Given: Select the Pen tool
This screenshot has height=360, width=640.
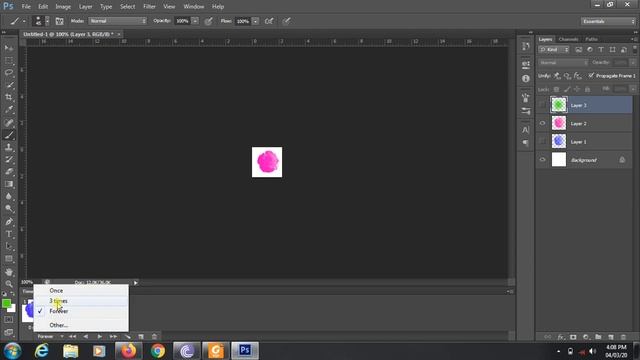Looking at the screenshot, I should (x=9, y=222).
